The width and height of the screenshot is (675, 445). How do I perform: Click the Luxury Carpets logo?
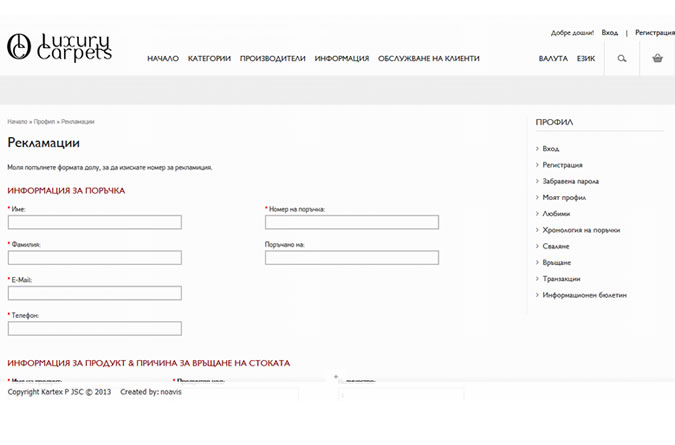(59, 47)
